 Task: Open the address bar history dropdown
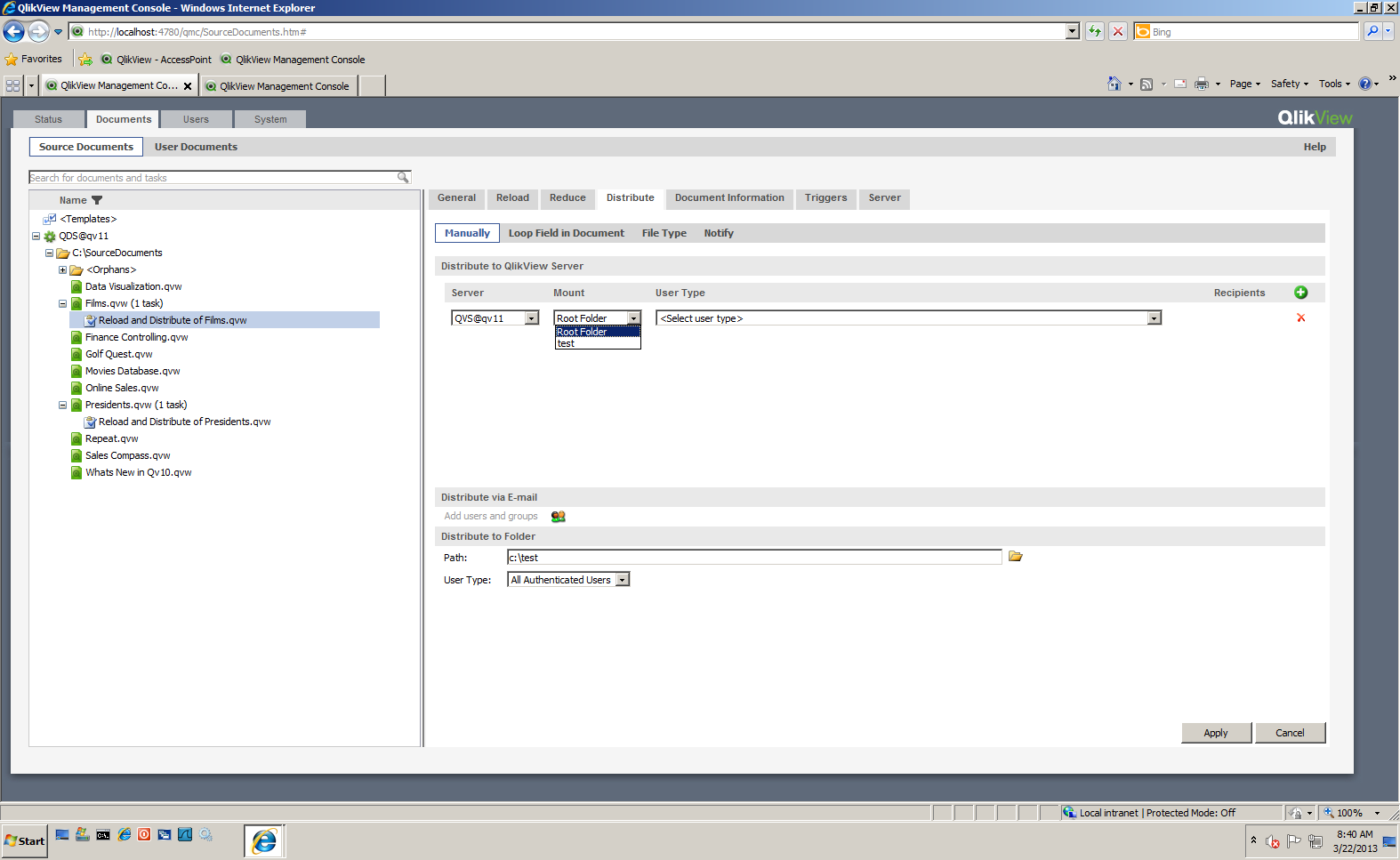point(1072,31)
